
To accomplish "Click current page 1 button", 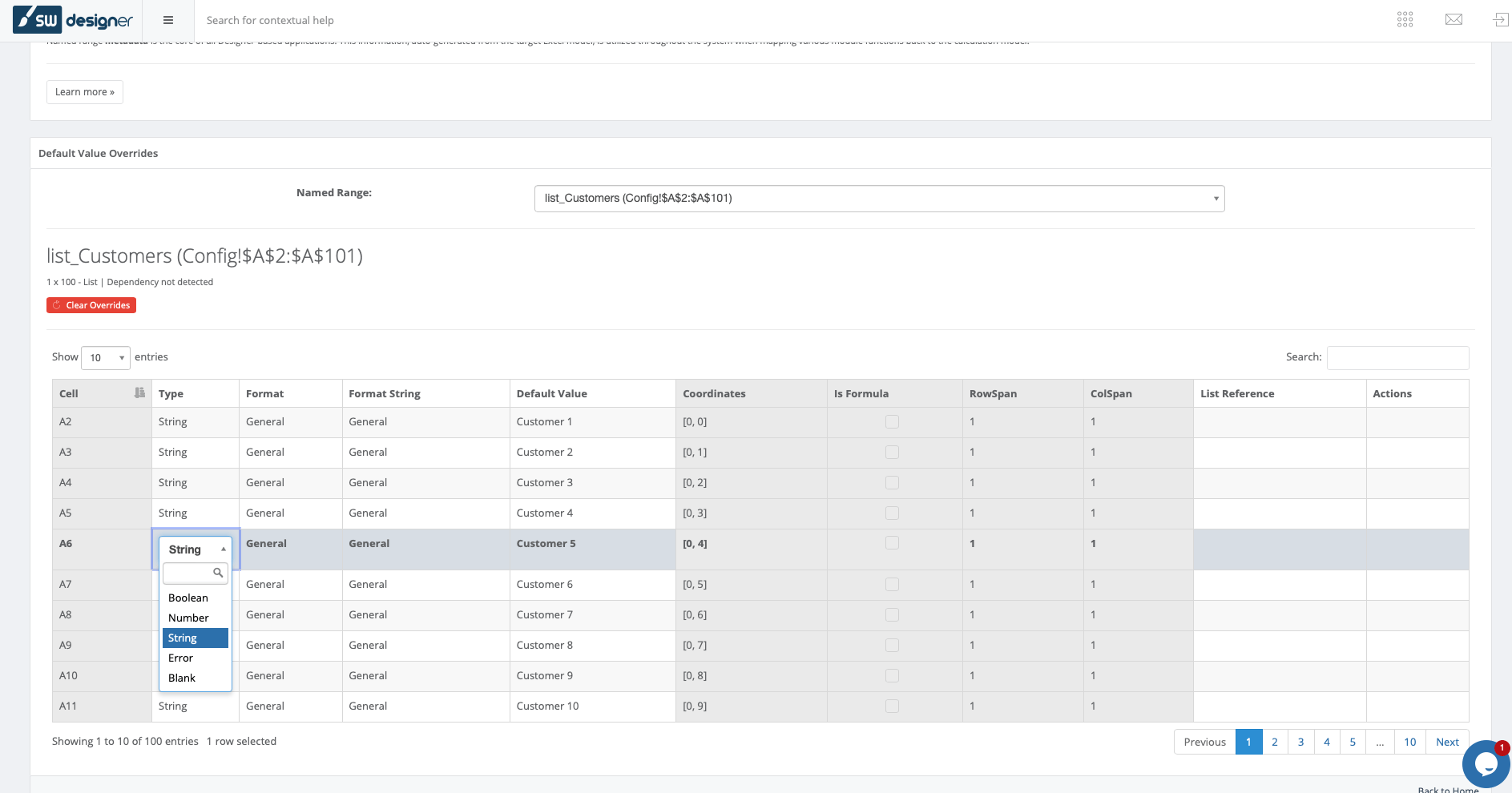I will pos(1248,742).
